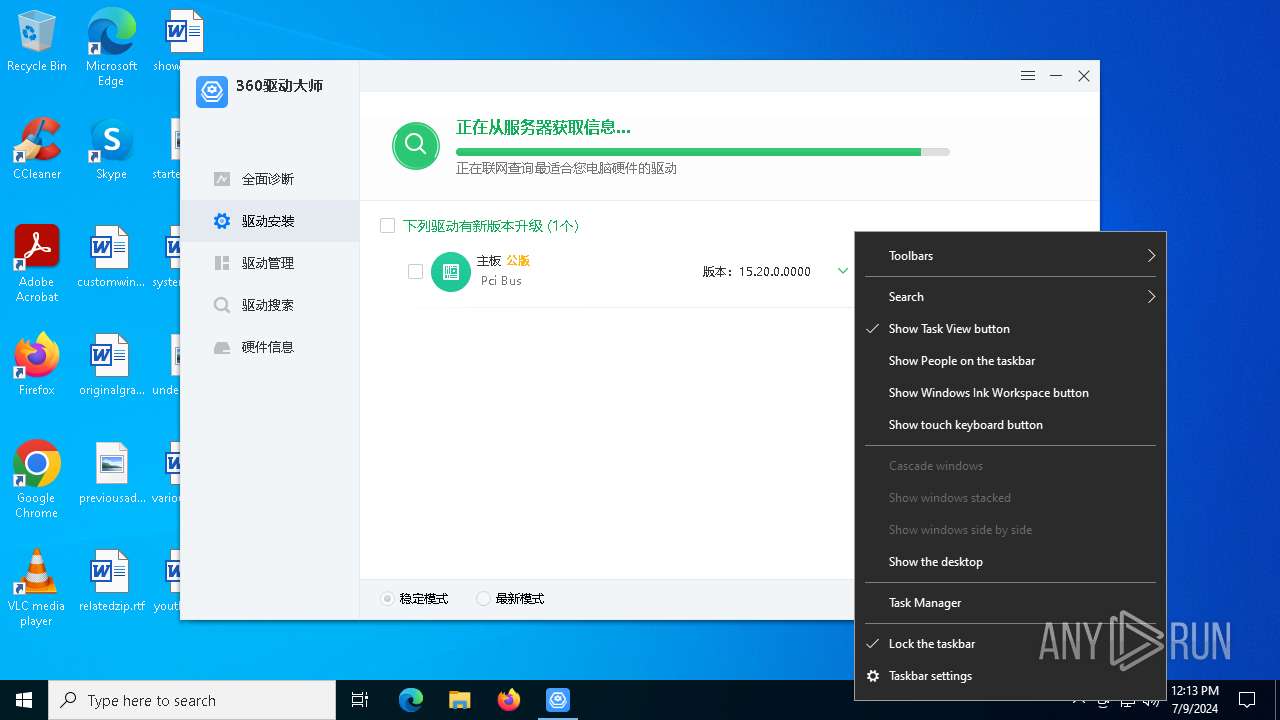Open 硬件信息 hardware info section

click(269, 347)
